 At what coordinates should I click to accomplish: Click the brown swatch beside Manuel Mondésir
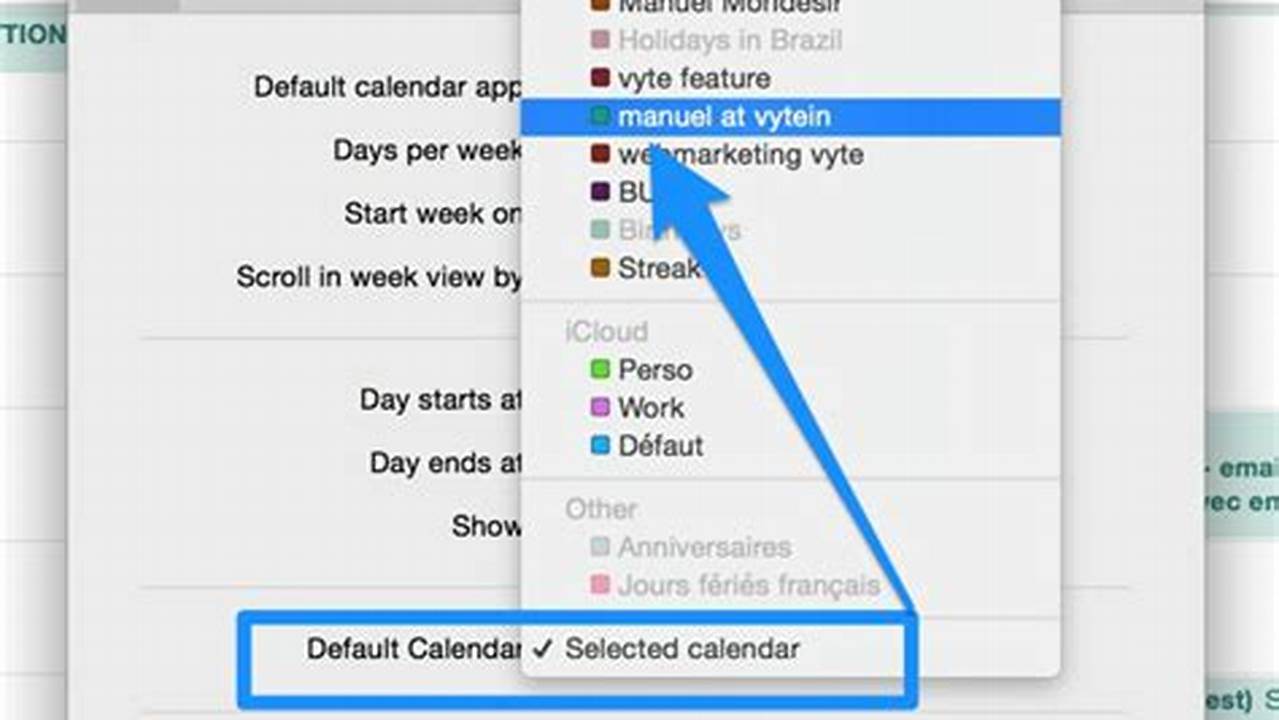(600, 5)
